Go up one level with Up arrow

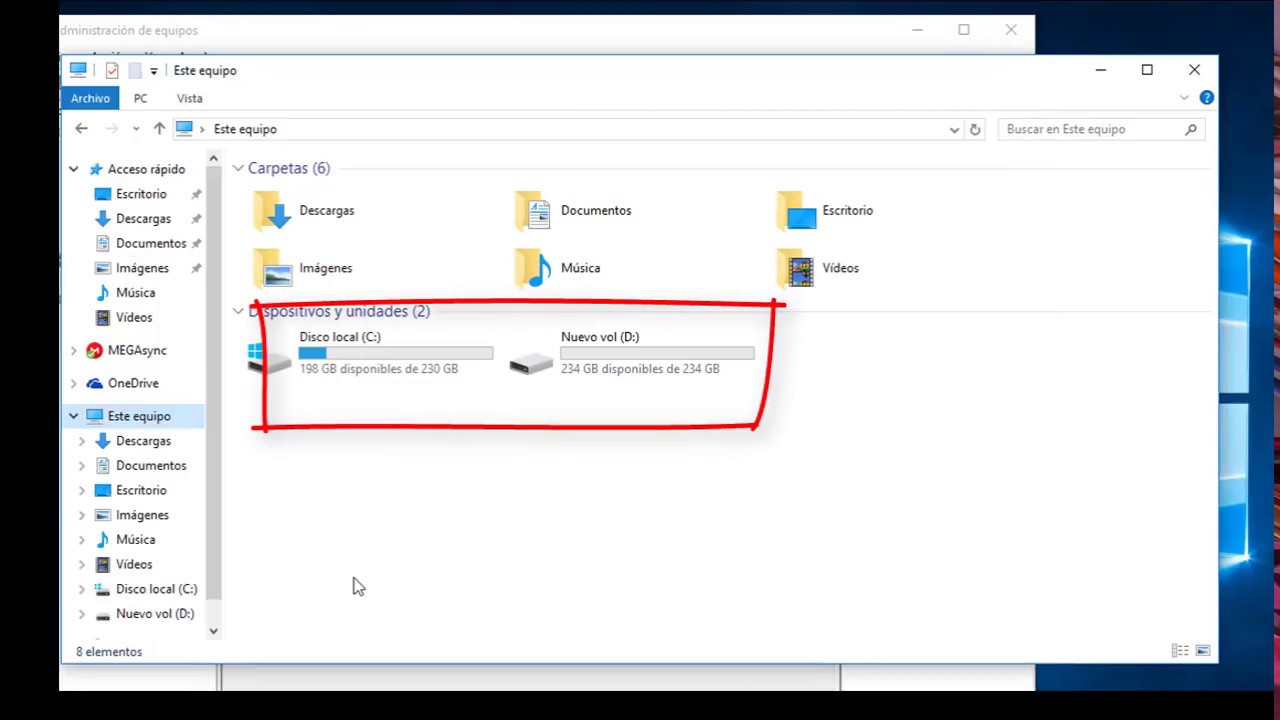(159, 129)
